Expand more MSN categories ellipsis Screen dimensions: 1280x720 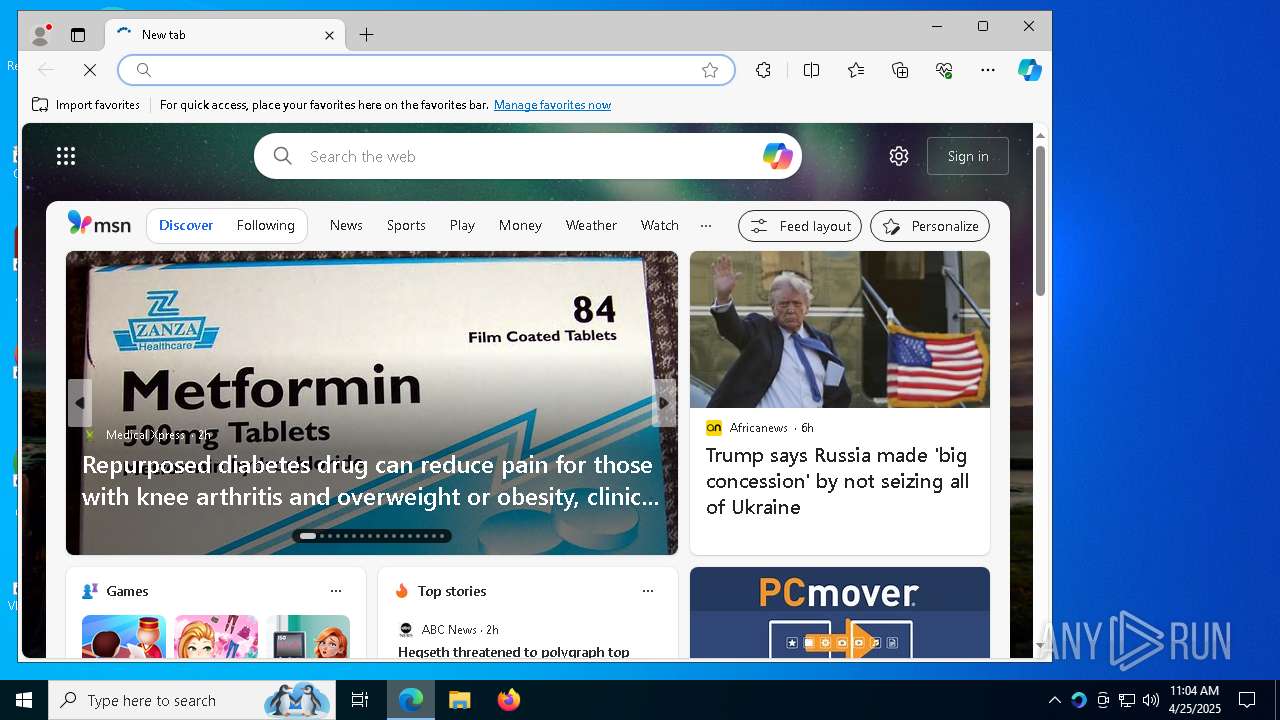point(706,226)
